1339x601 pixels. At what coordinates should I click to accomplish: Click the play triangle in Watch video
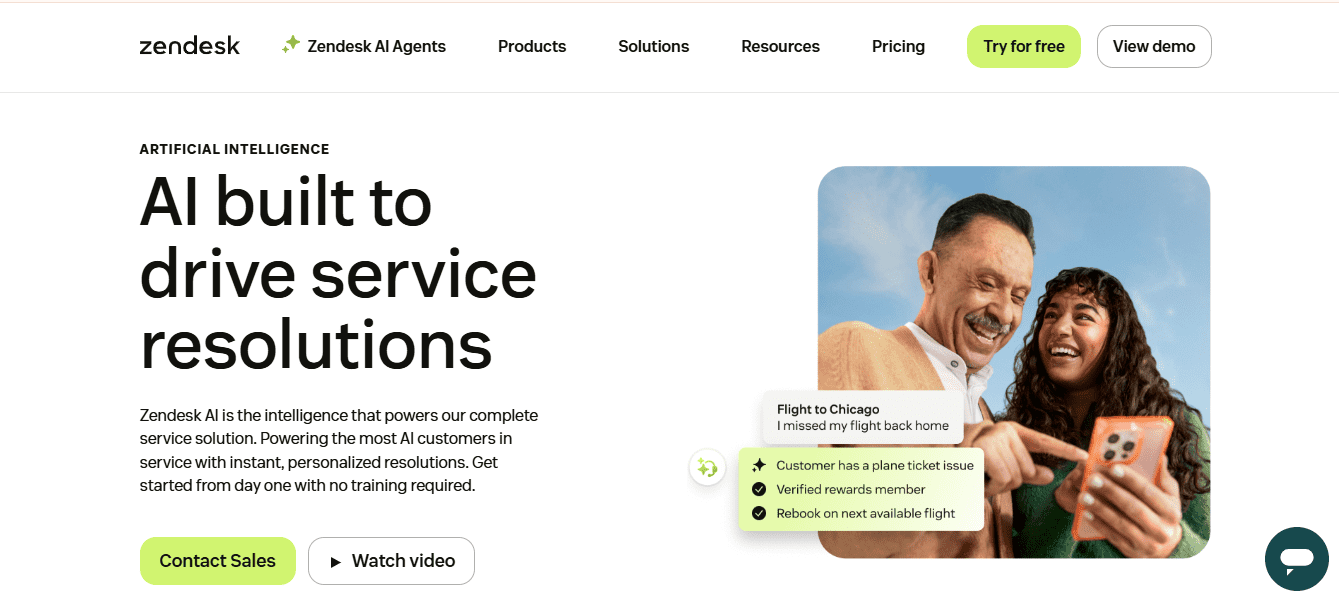pyautogui.click(x=336, y=562)
